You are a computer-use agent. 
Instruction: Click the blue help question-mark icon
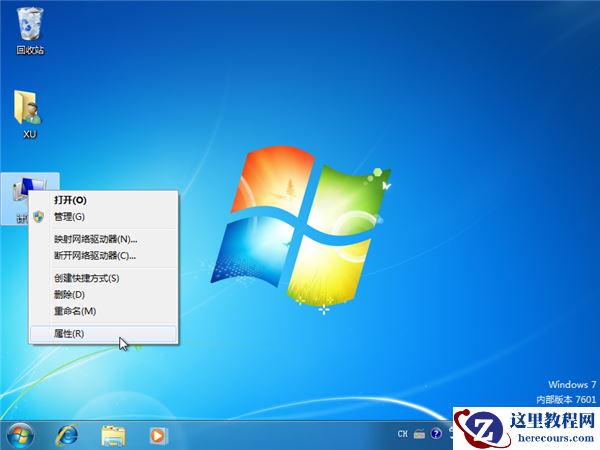pos(436,434)
